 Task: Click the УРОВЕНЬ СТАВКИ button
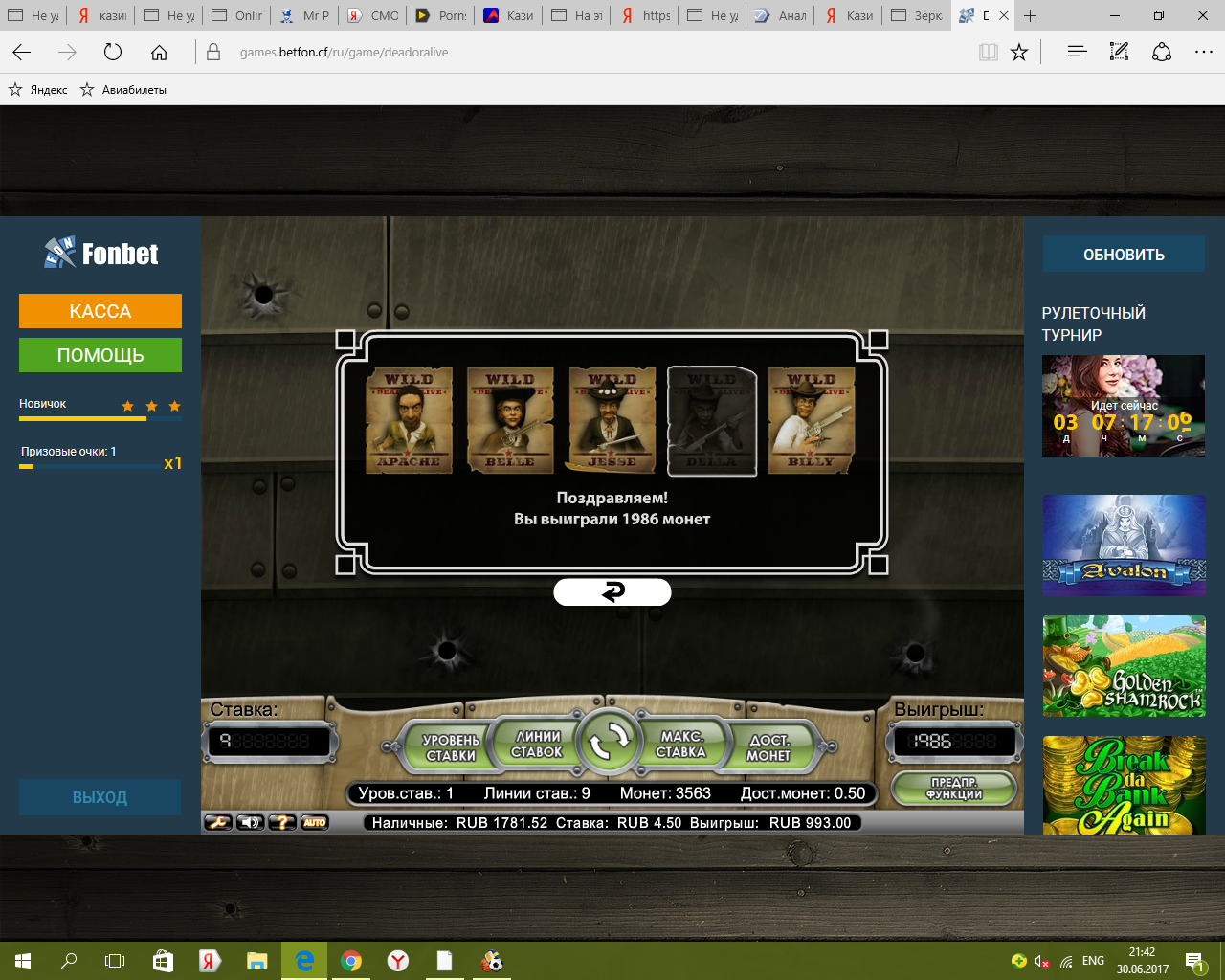click(x=450, y=747)
